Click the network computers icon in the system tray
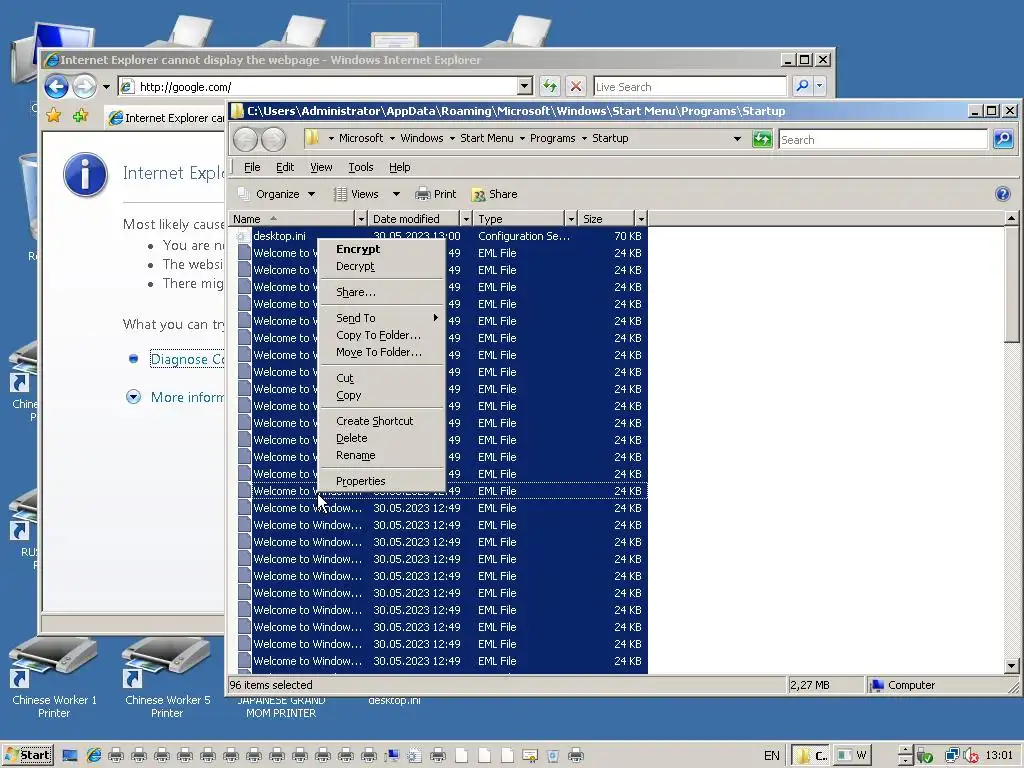This screenshot has width=1024, height=768. pos(952,756)
